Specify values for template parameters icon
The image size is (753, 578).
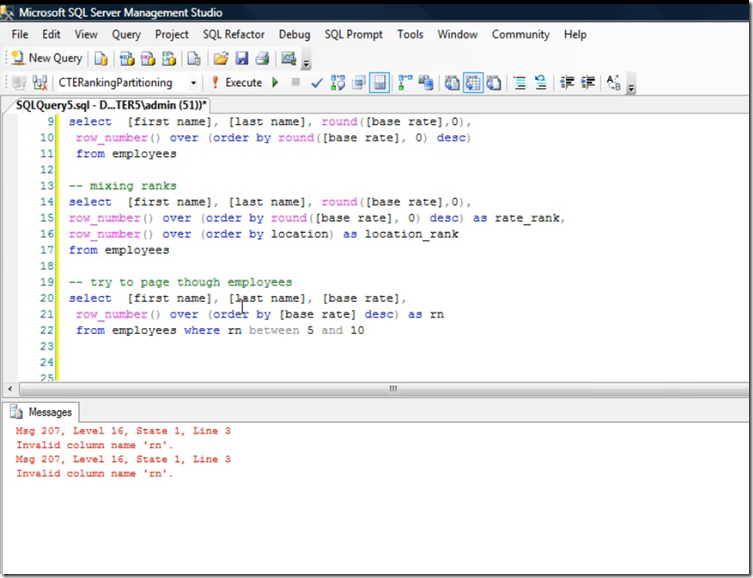(x=613, y=83)
